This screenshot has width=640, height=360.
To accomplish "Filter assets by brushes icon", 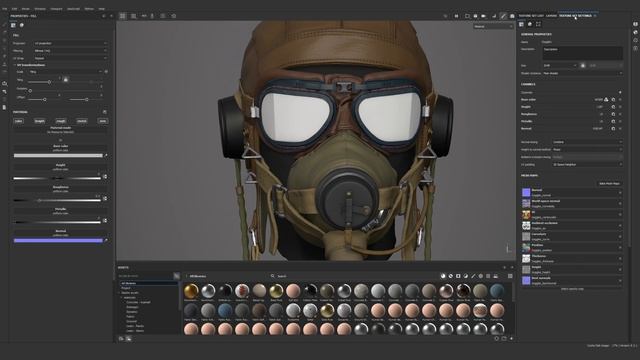I will point(473,276).
